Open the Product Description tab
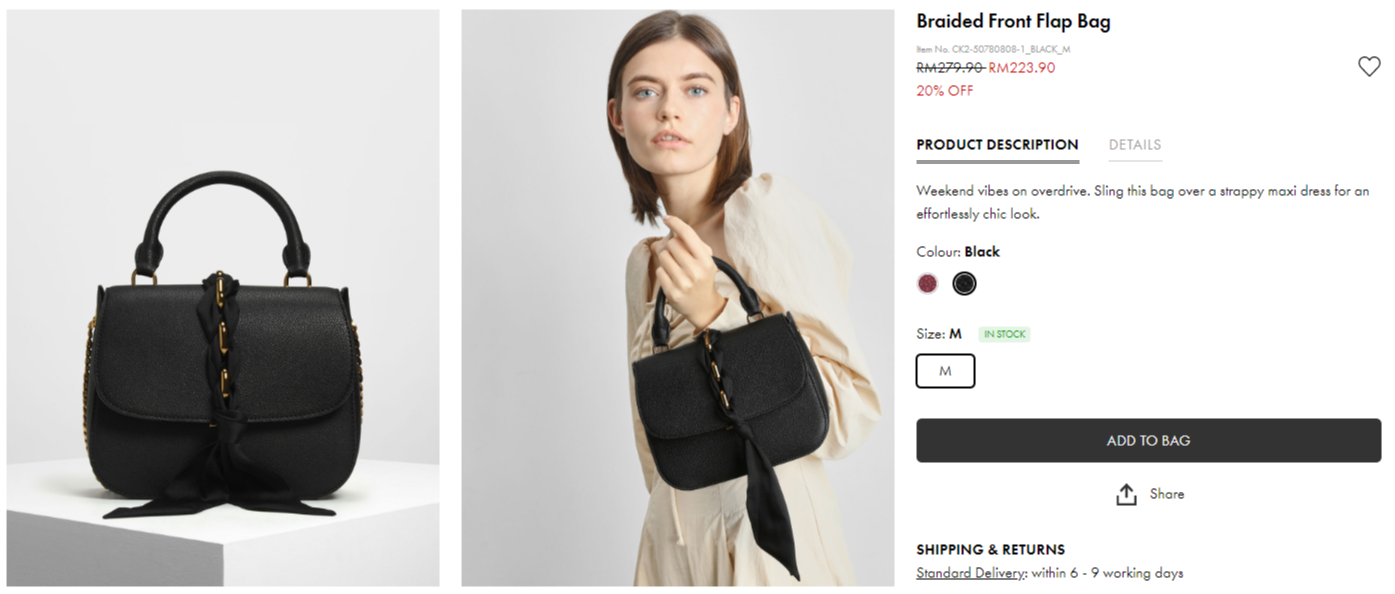This screenshot has width=1395, height=594. click(997, 145)
